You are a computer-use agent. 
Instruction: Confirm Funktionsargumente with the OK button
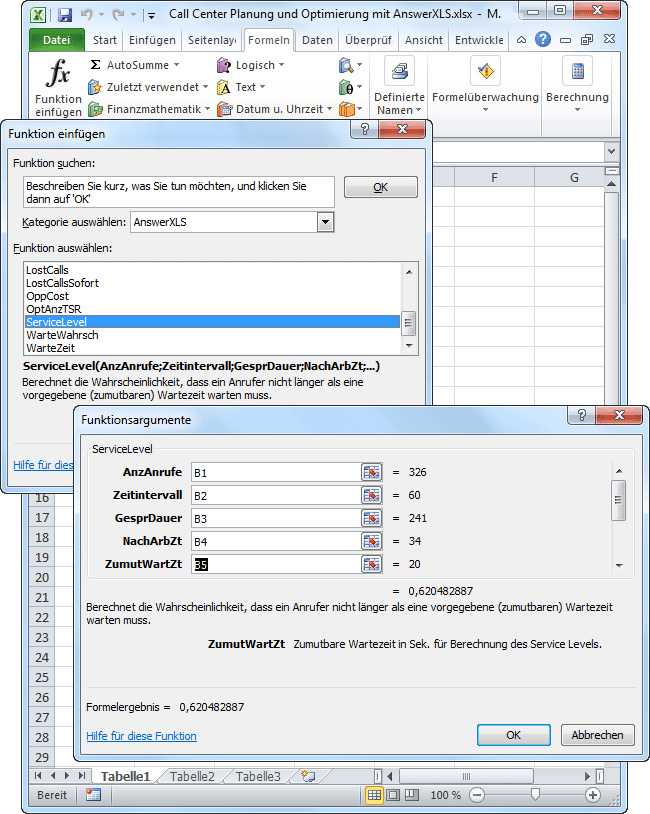[513, 735]
